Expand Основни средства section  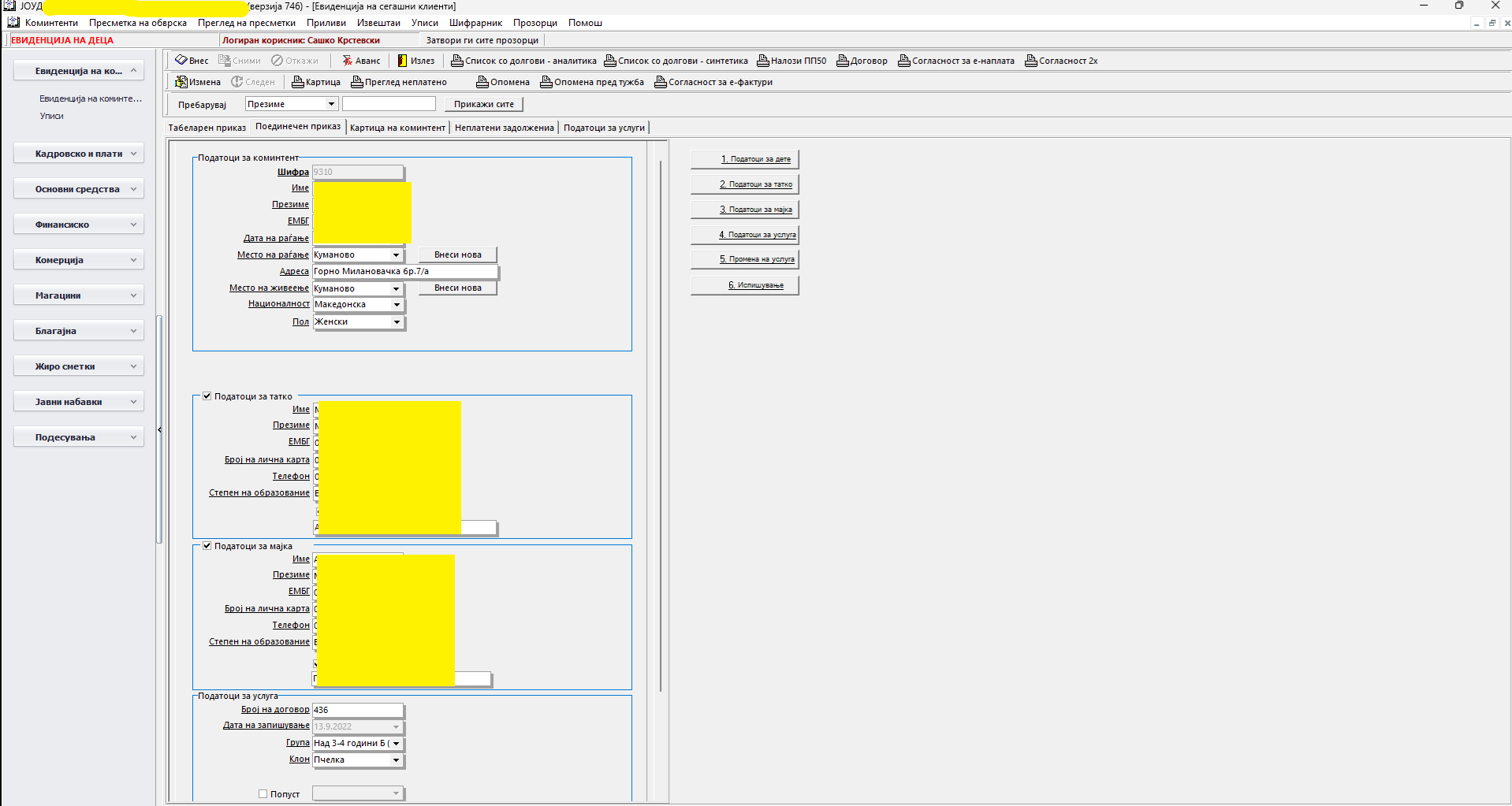tap(79, 189)
